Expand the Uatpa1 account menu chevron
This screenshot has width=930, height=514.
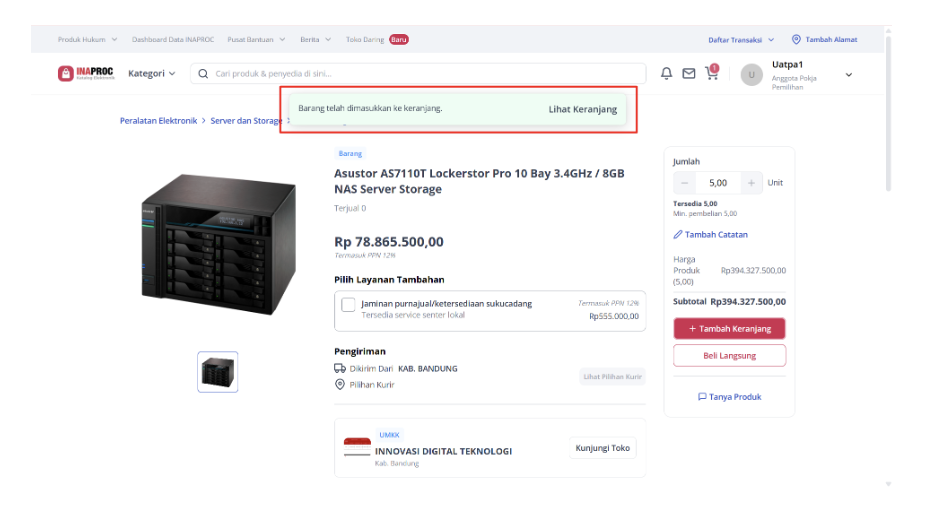click(x=849, y=75)
